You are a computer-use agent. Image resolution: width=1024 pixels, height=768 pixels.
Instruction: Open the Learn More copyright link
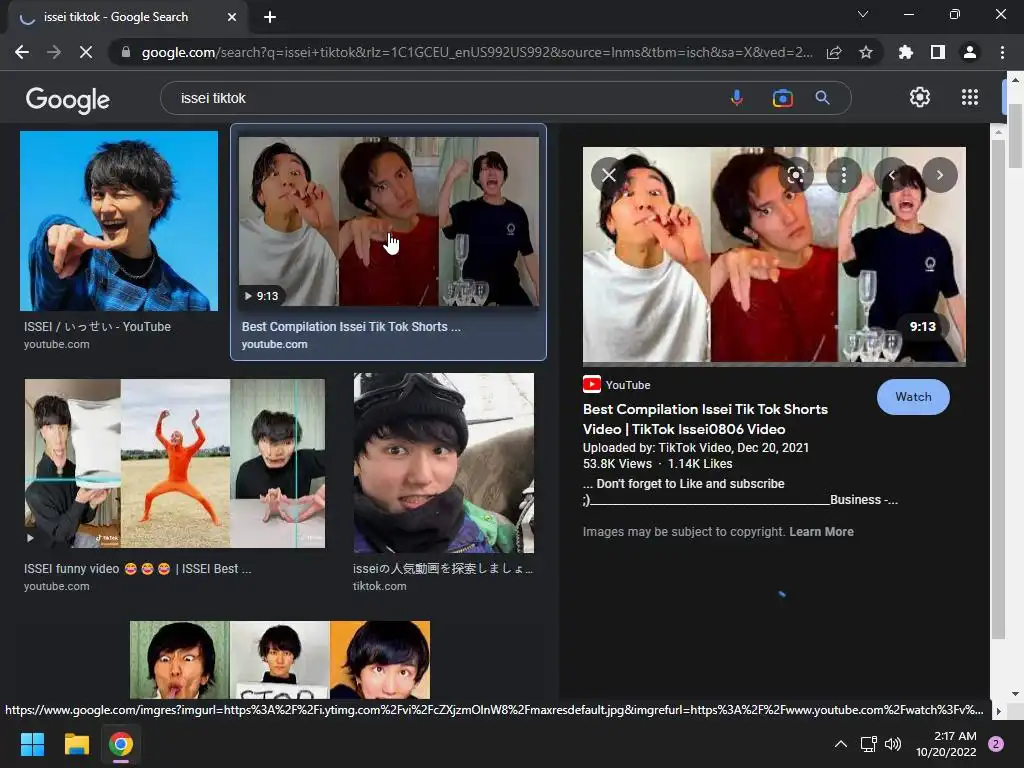[x=821, y=532]
